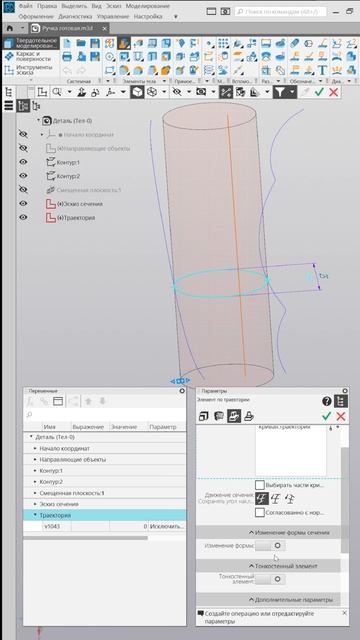Click the home tab icon

[9, 29]
